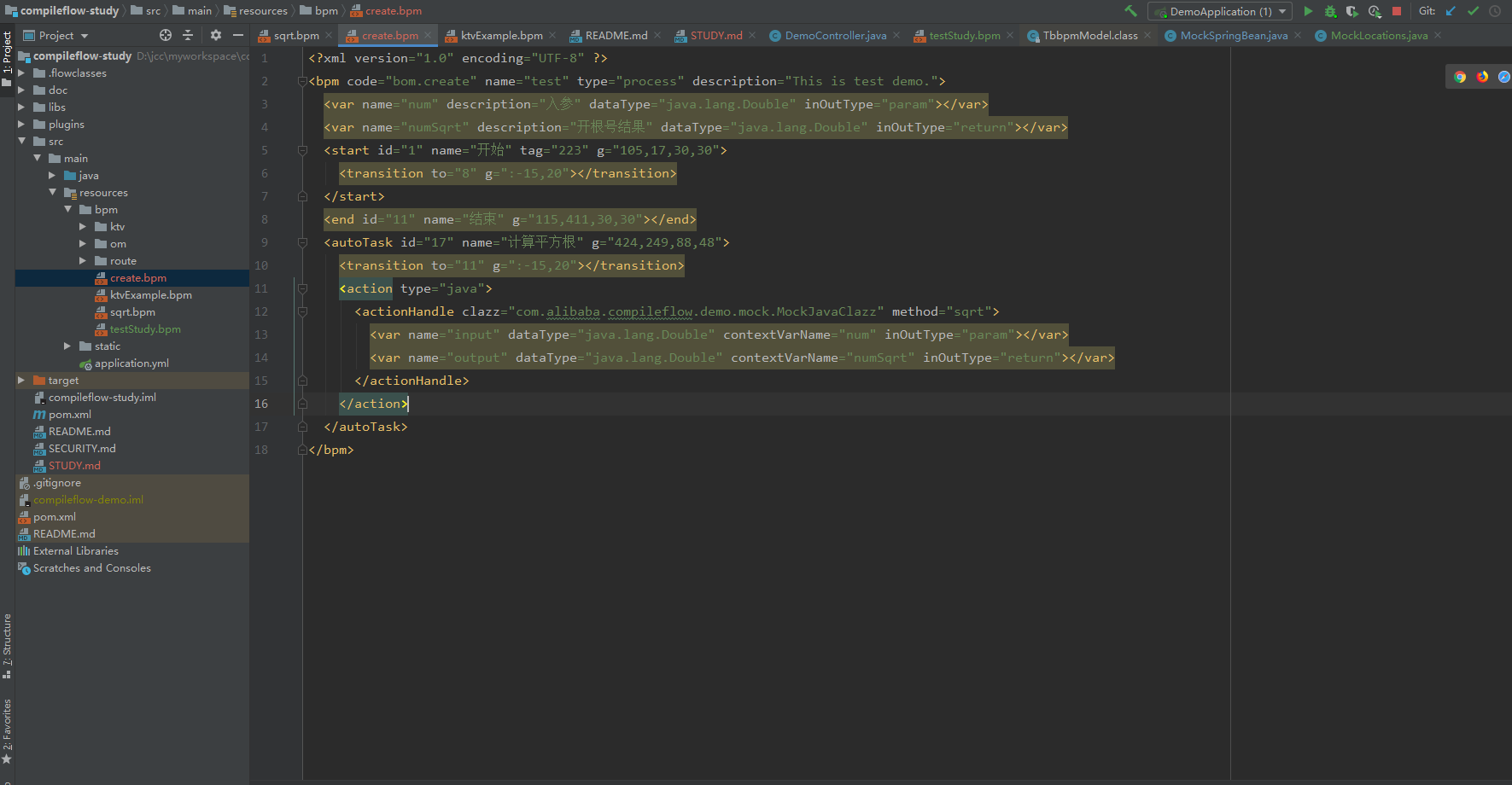Viewport: 1512px width, 785px height.
Task: Update project via Git blue arrow
Action: (1451, 11)
